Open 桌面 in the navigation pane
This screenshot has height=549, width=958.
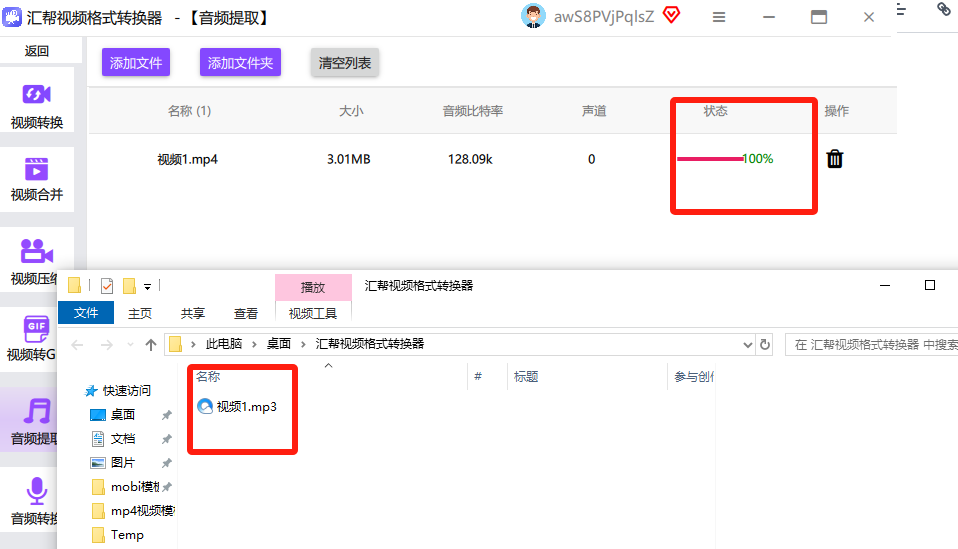pos(113,415)
